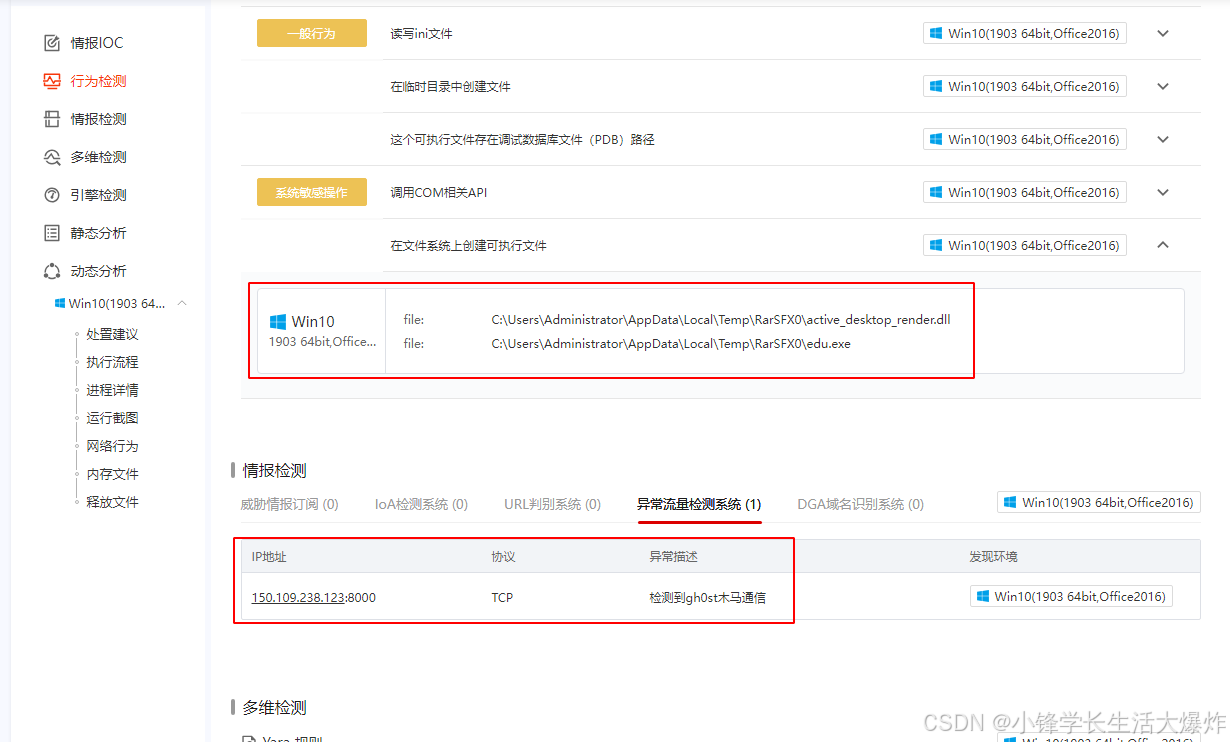Screen dimensions: 1230x742
Task: Open the 多维检测 sidebar icon
Action: (x=52, y=157)
